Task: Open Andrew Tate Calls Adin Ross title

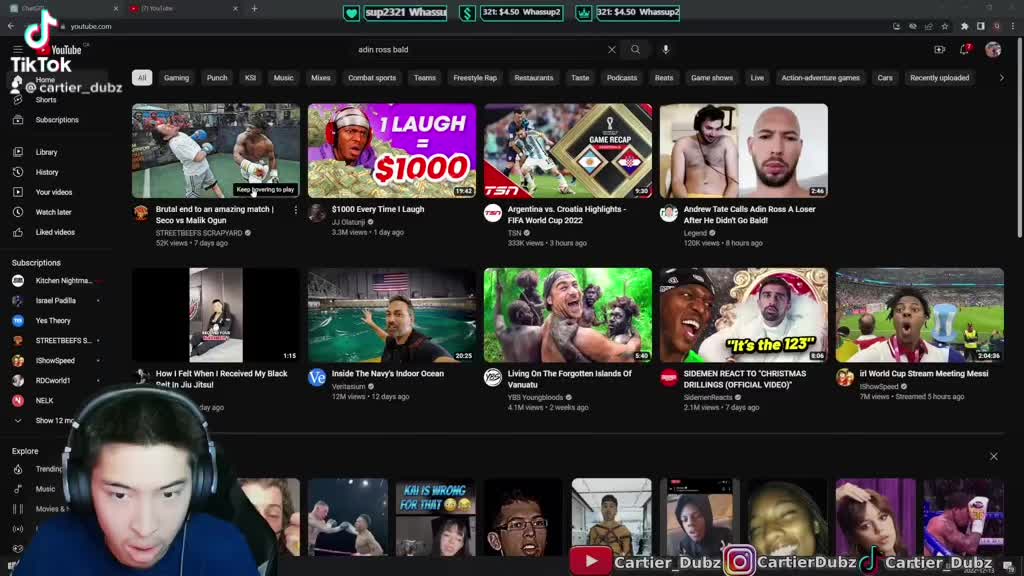Action: (749, 215)
